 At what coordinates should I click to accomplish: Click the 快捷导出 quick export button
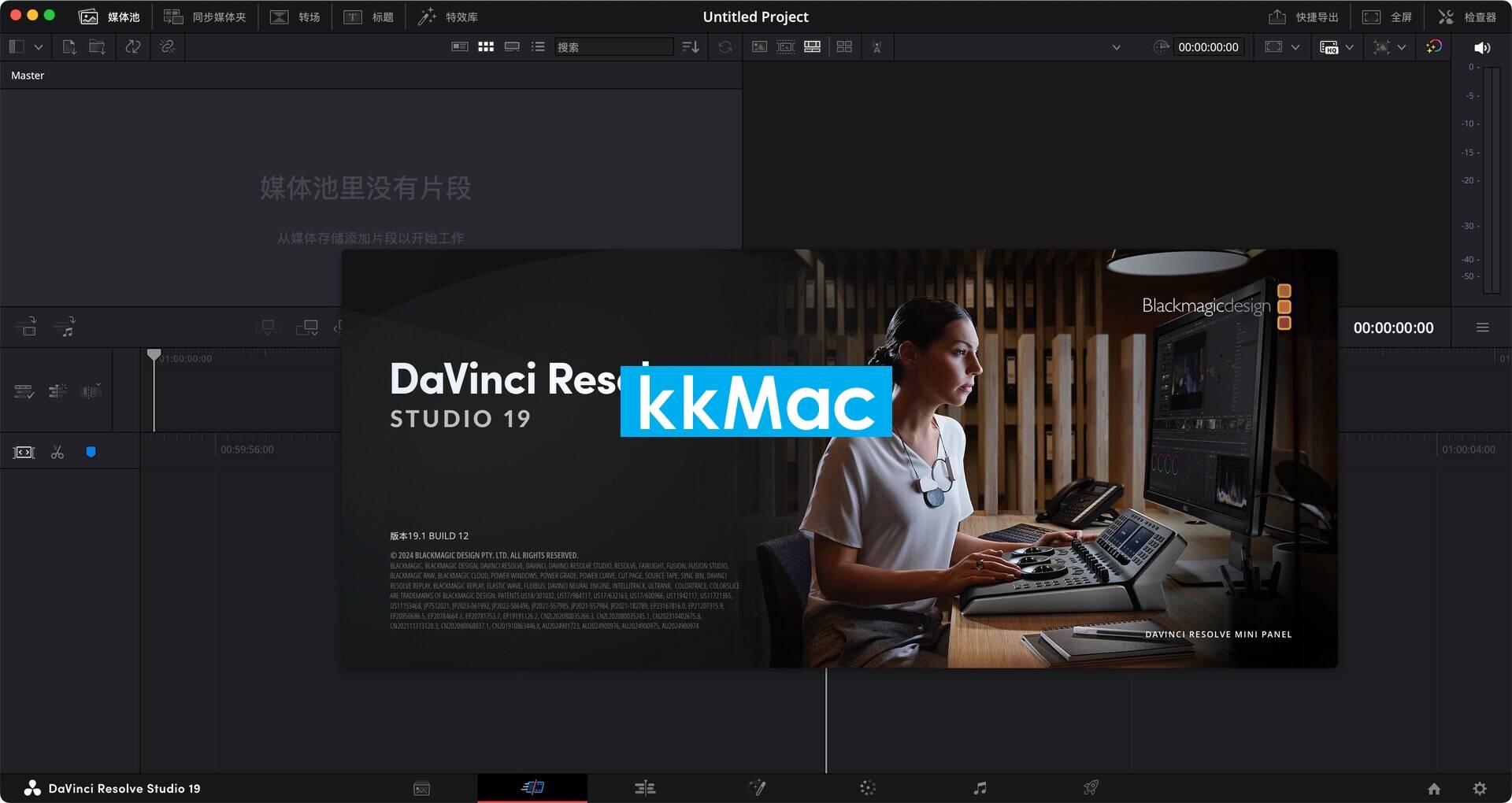1303,17
